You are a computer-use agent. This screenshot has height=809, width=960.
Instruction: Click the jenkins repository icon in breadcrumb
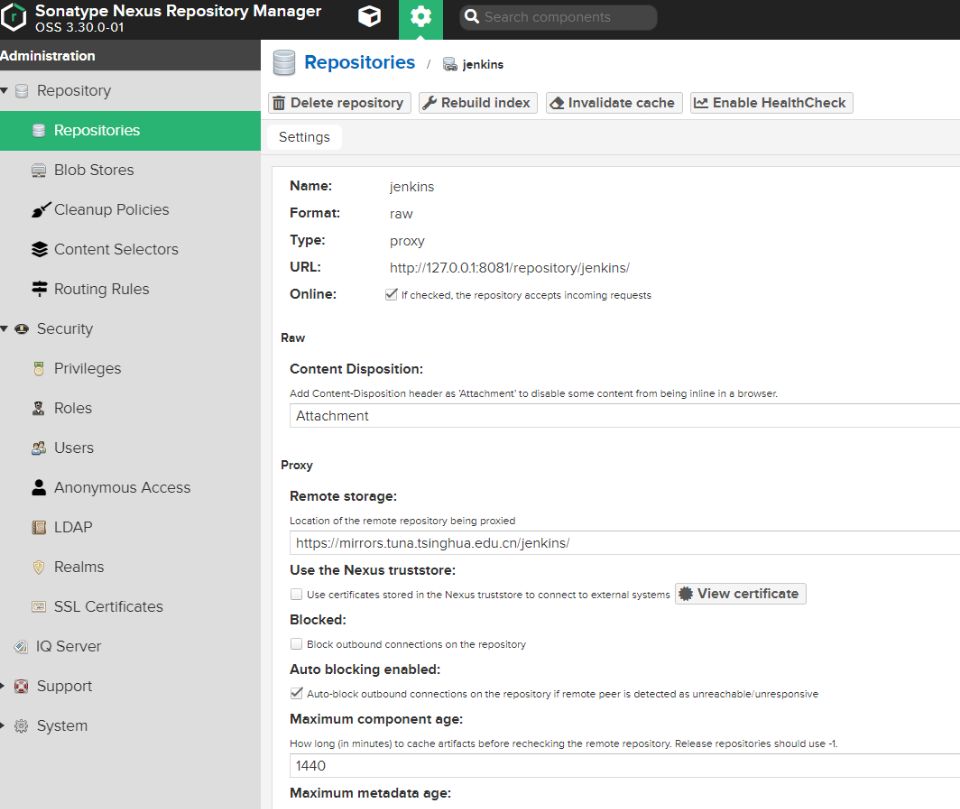[450, 64]
